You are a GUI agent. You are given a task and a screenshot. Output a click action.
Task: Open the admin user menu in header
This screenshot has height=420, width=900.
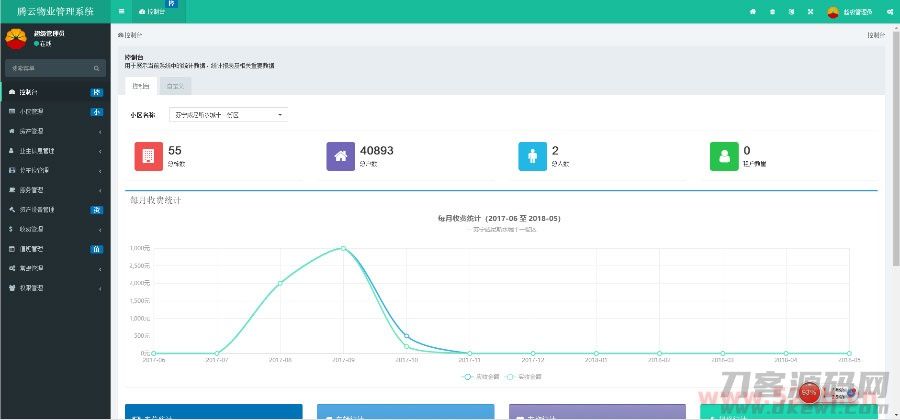[850, 11]
